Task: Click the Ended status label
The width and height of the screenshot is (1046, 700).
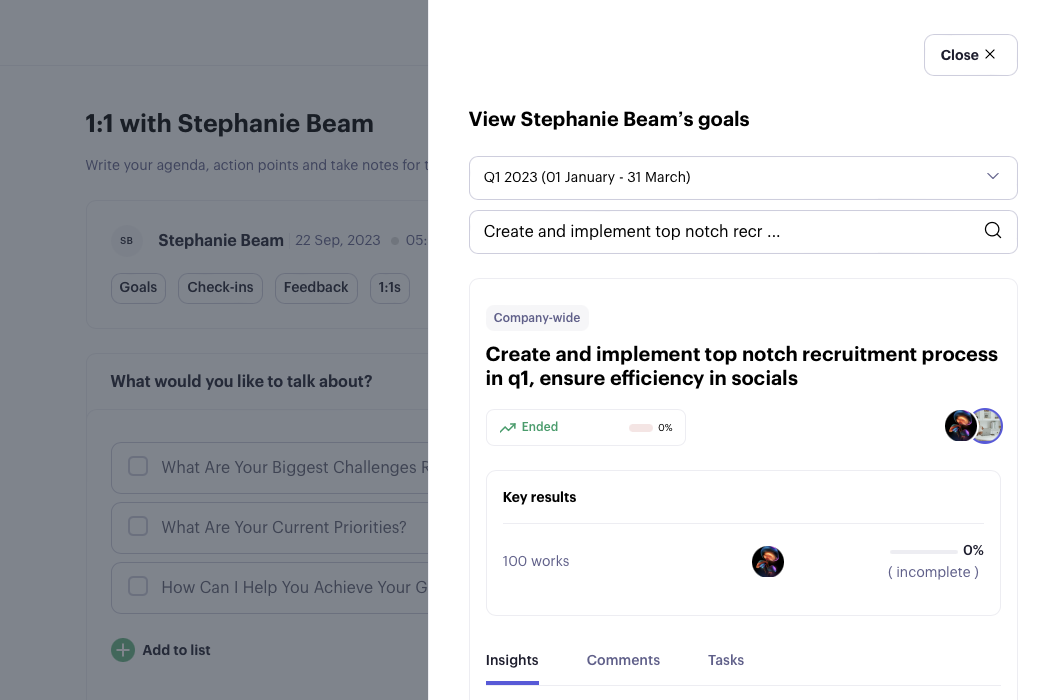Action: tap(540, 426)
